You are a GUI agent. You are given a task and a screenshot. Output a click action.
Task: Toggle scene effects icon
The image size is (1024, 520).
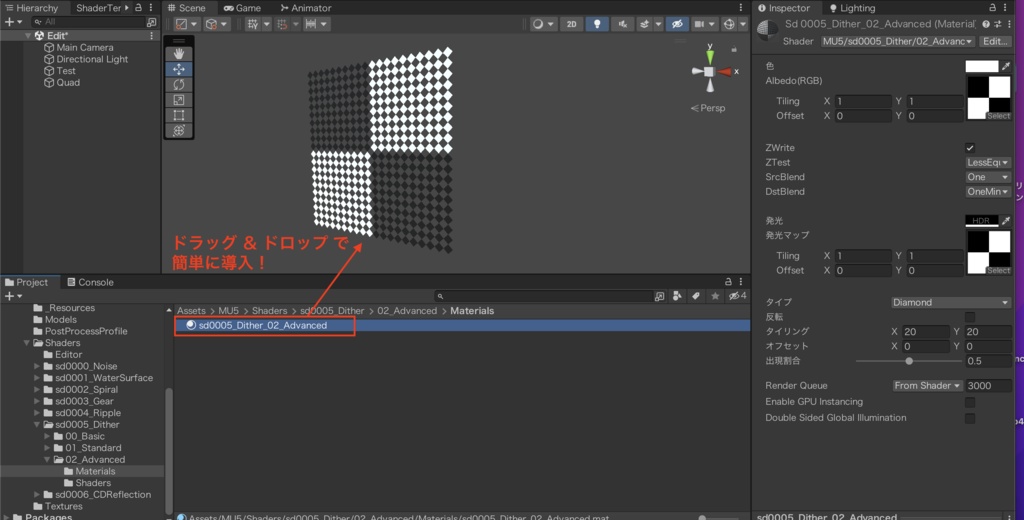[645, 24]
